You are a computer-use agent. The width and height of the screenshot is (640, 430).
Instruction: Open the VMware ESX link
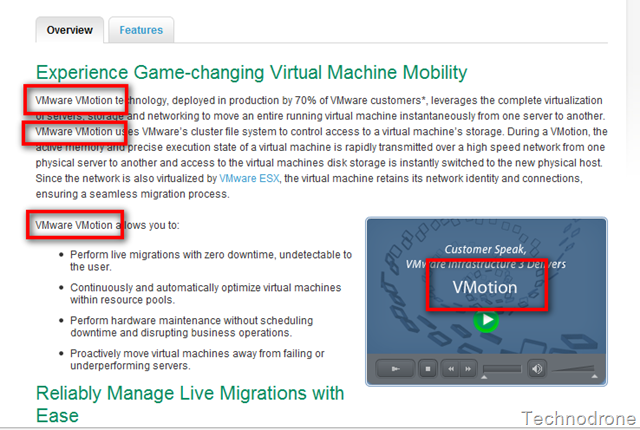(x=249, y=179)
